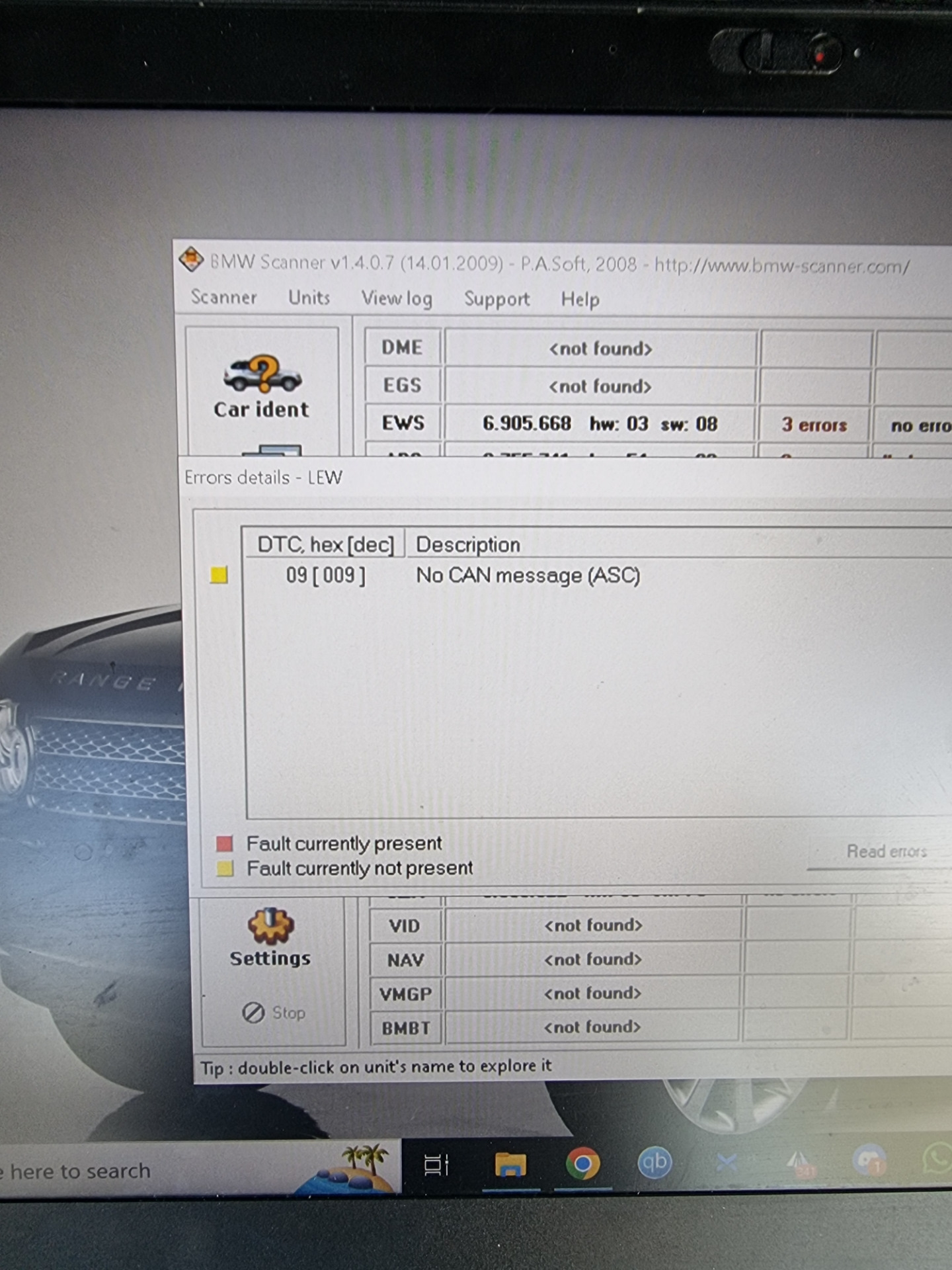
Task: Open the Units menu
Action: pyautogui.click(x=309, y=298)
